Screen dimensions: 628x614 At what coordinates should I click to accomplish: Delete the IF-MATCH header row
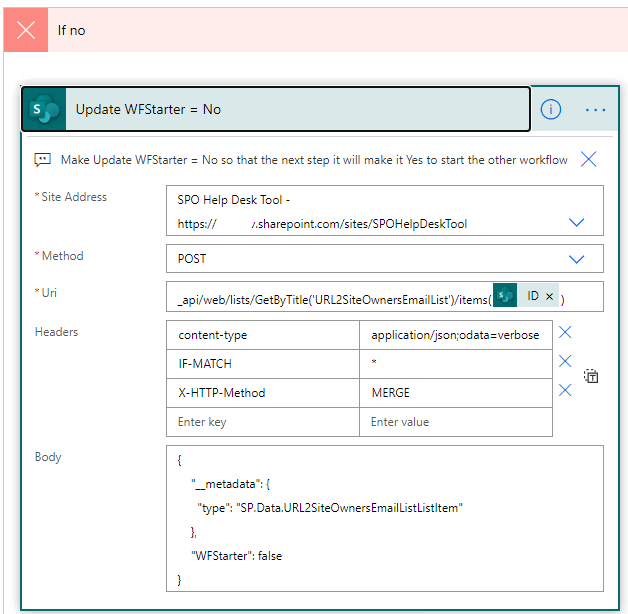[x=565, y=362]
